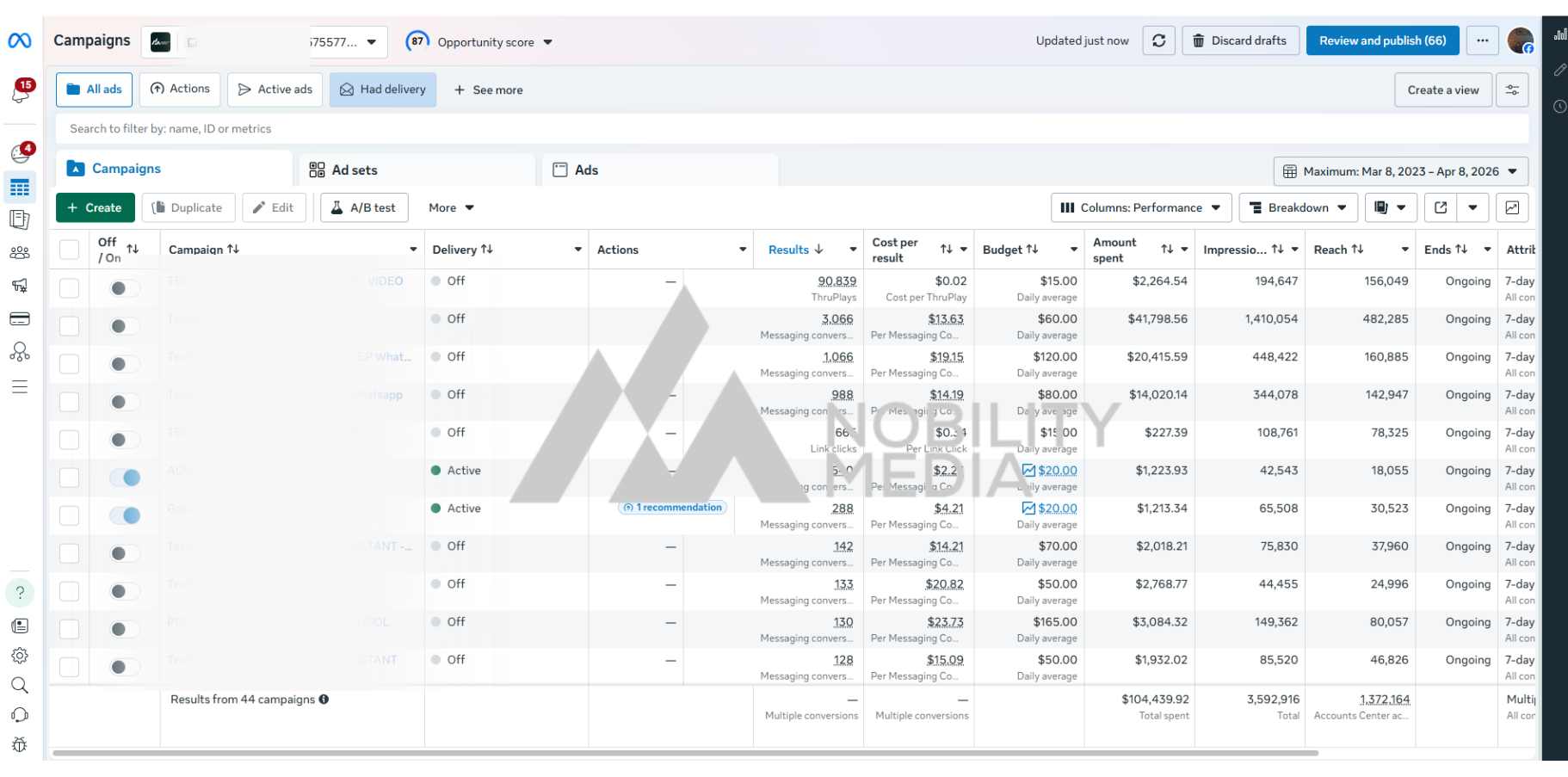Click Review and publish (66) button

point(1382,40)
